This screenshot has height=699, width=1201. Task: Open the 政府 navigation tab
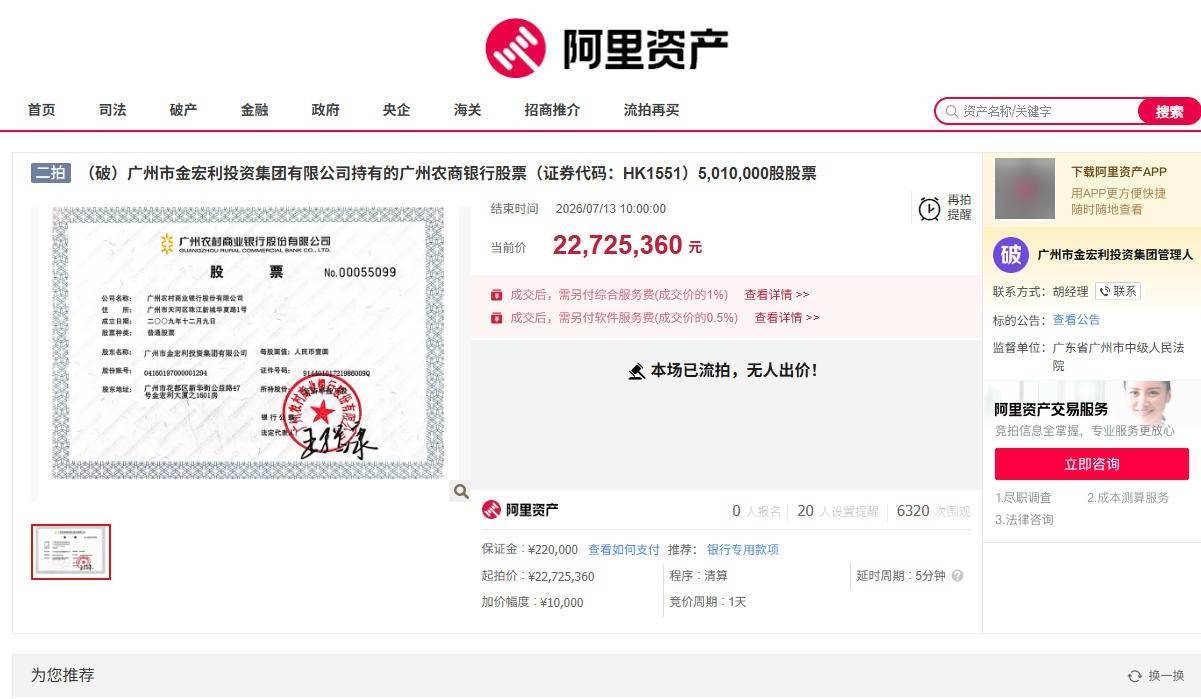tap(326, 110)
